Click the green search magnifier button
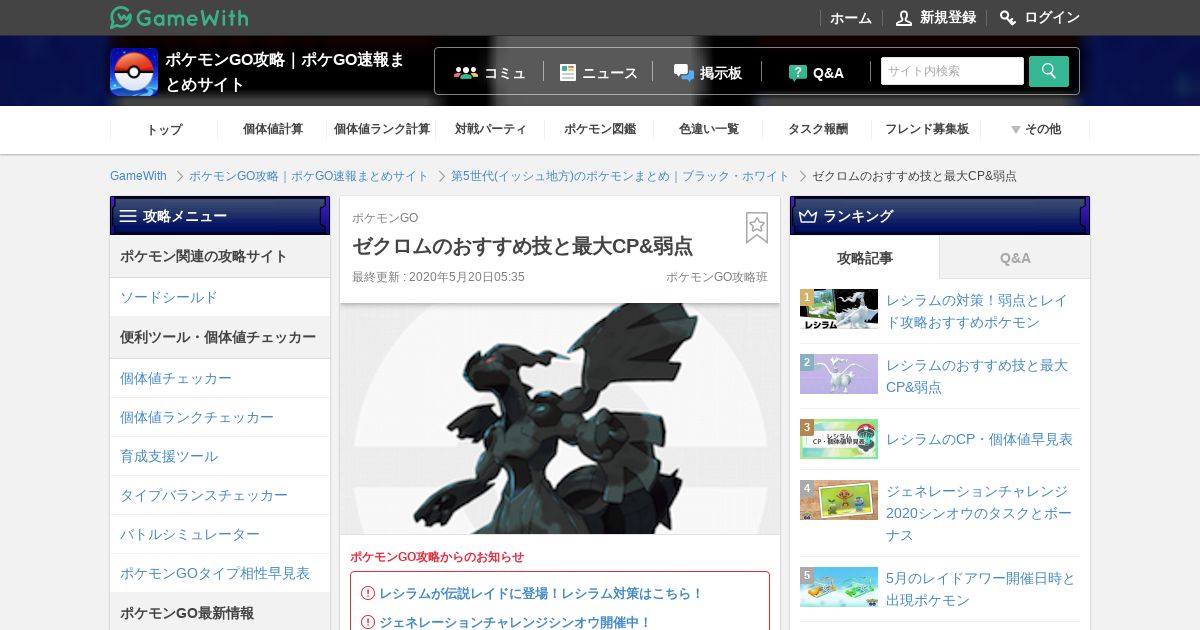This screenshot has height=630, width=1200. pos(1049,71)
